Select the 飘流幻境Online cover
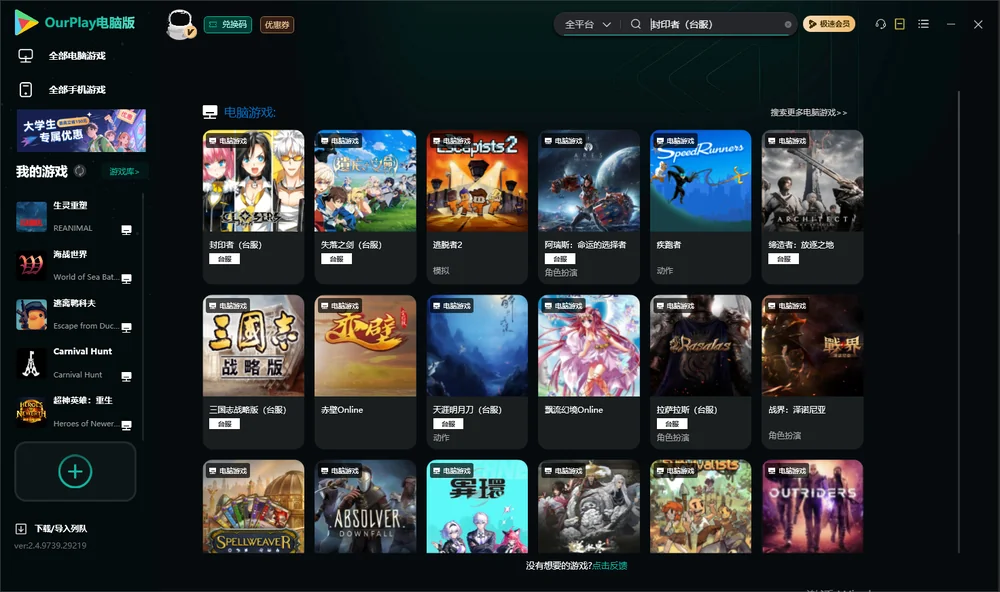Screen dimensions: 1000x592 point(589,346)
